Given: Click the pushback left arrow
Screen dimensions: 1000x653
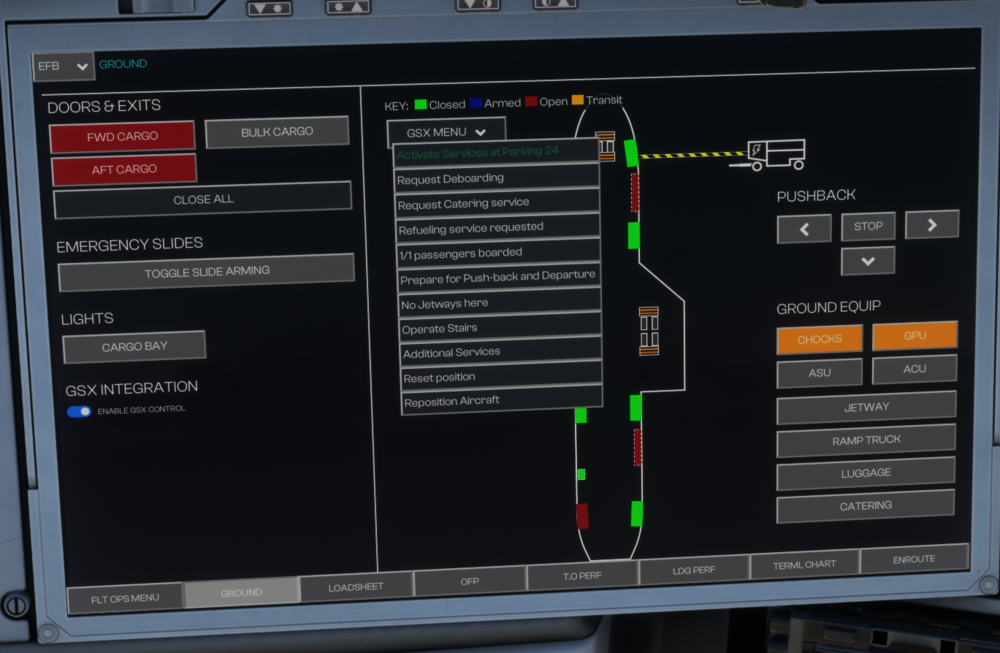Looking at the screenshot, I should click(x=804, y=229).
